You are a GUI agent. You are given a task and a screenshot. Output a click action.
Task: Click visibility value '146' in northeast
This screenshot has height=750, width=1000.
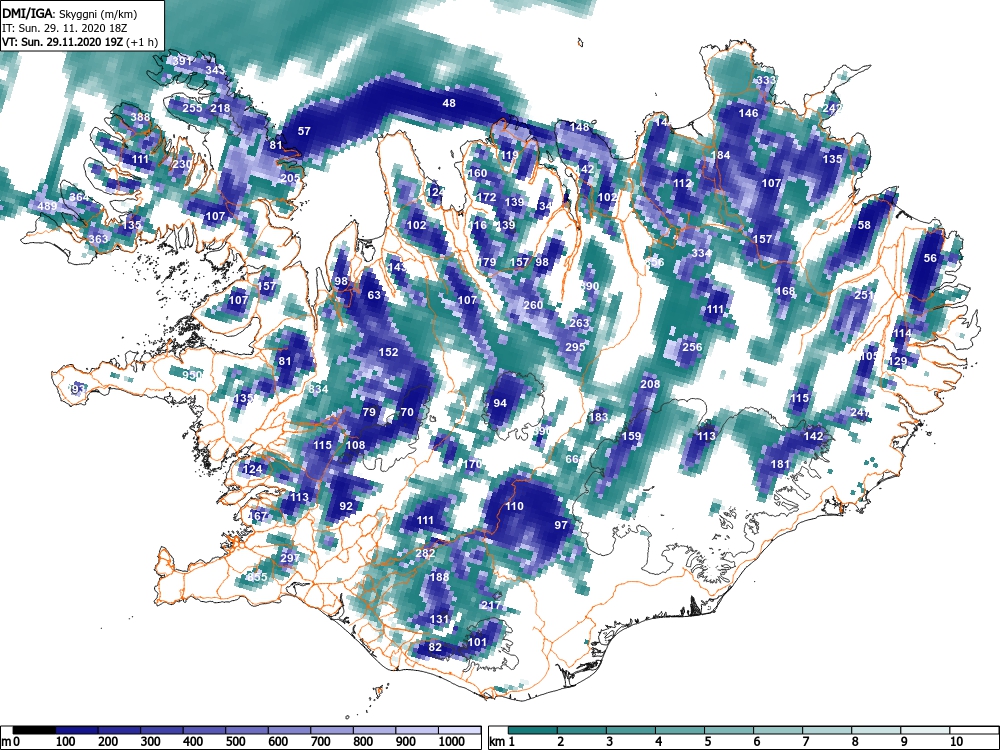click(748, 113)
